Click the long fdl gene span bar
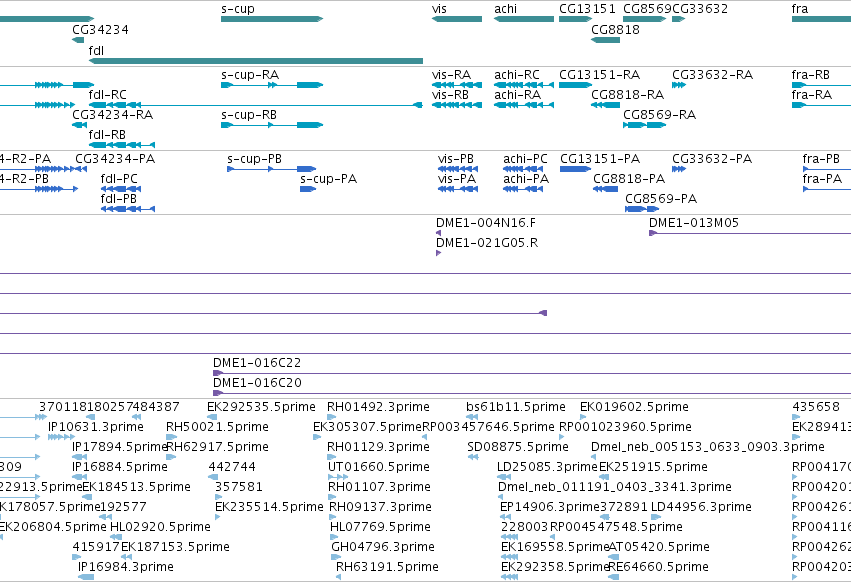851x582 pixels. pos(256,61)
